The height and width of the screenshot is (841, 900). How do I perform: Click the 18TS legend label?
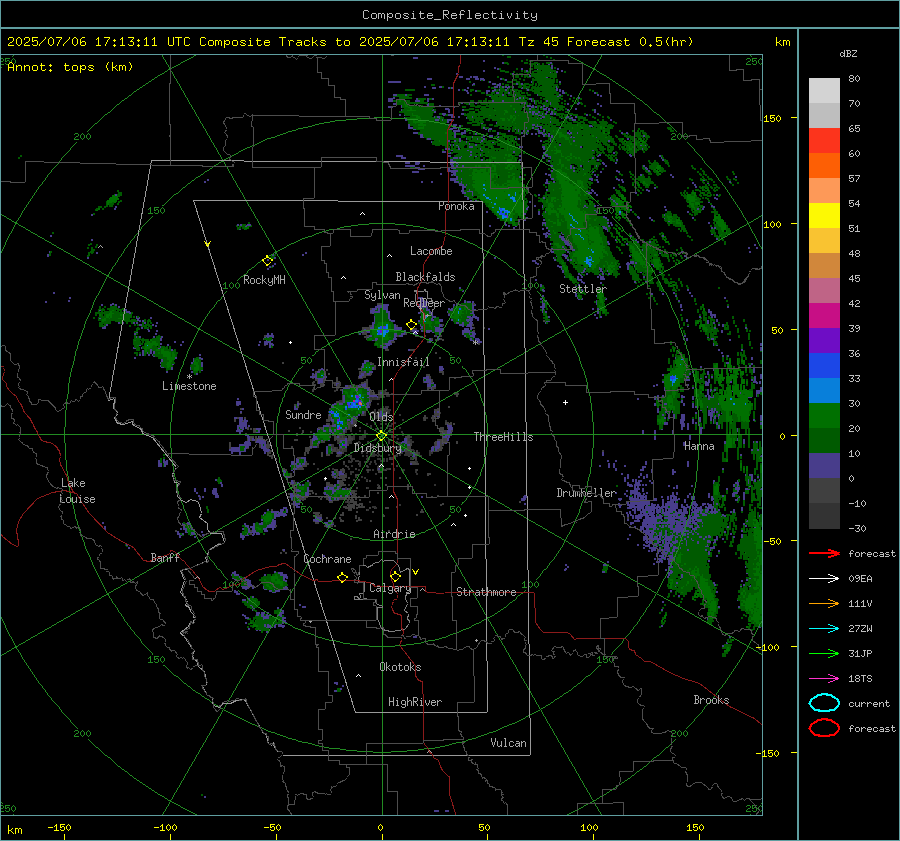[860, 679]
